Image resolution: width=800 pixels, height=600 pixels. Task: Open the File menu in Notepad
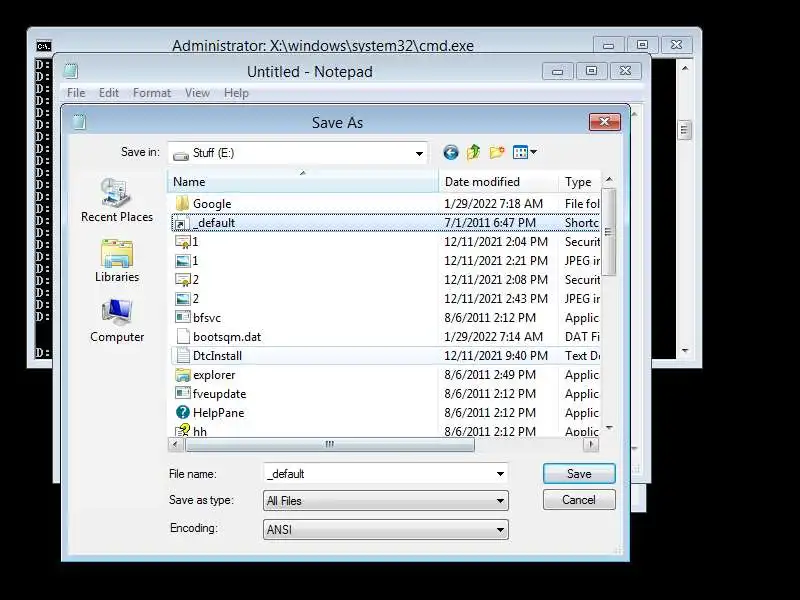coord(76,93)
